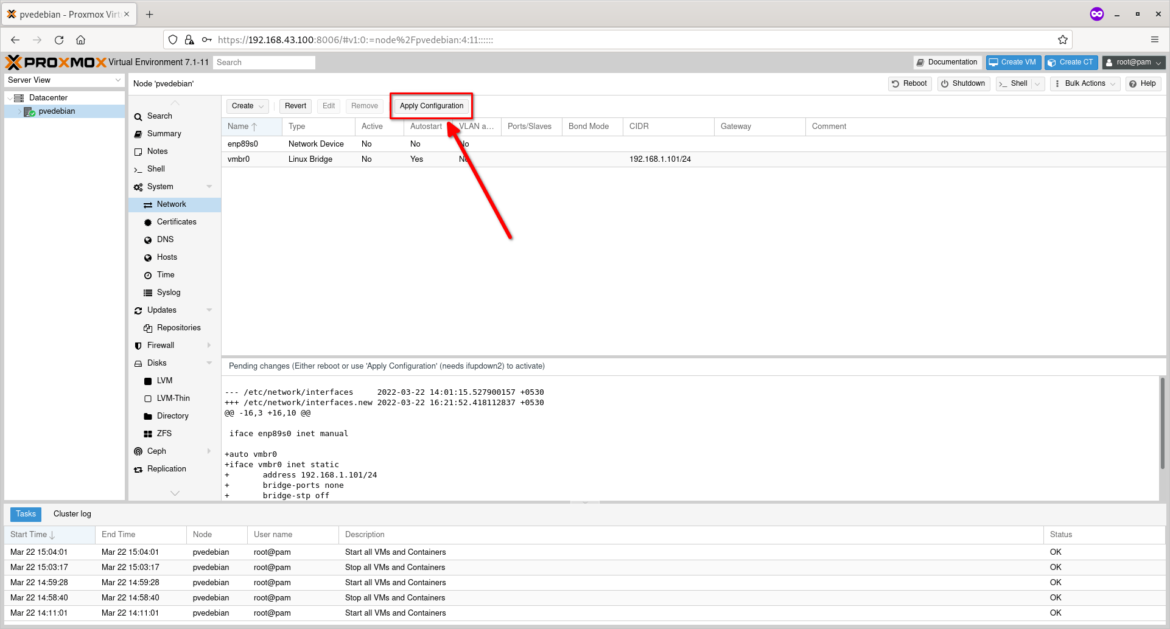Click the Create VM button
The width and height of the screenshot is (1170, 629).
point(1013,63)
